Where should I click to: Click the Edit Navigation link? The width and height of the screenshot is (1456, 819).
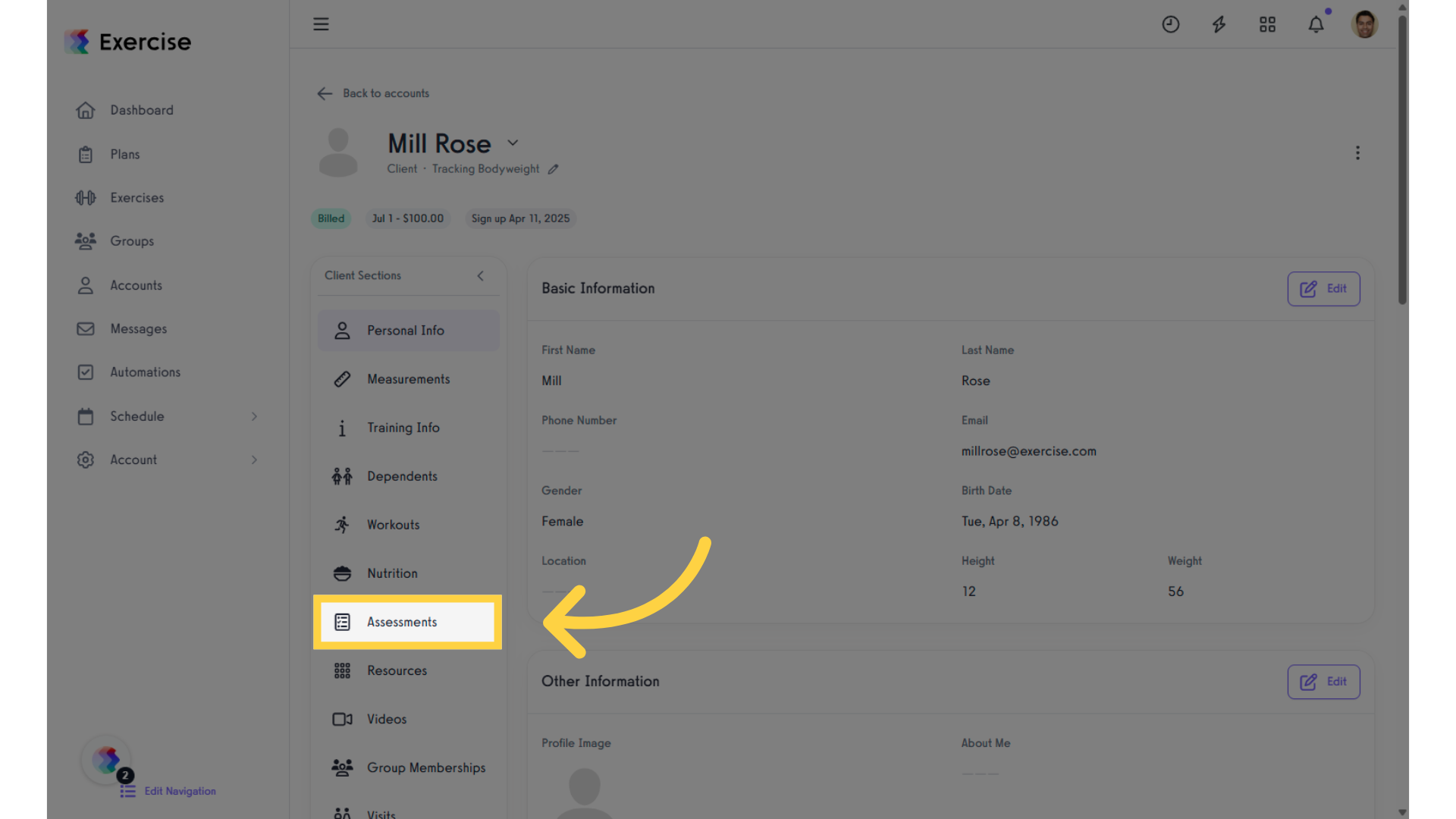[x=180, y=791]
